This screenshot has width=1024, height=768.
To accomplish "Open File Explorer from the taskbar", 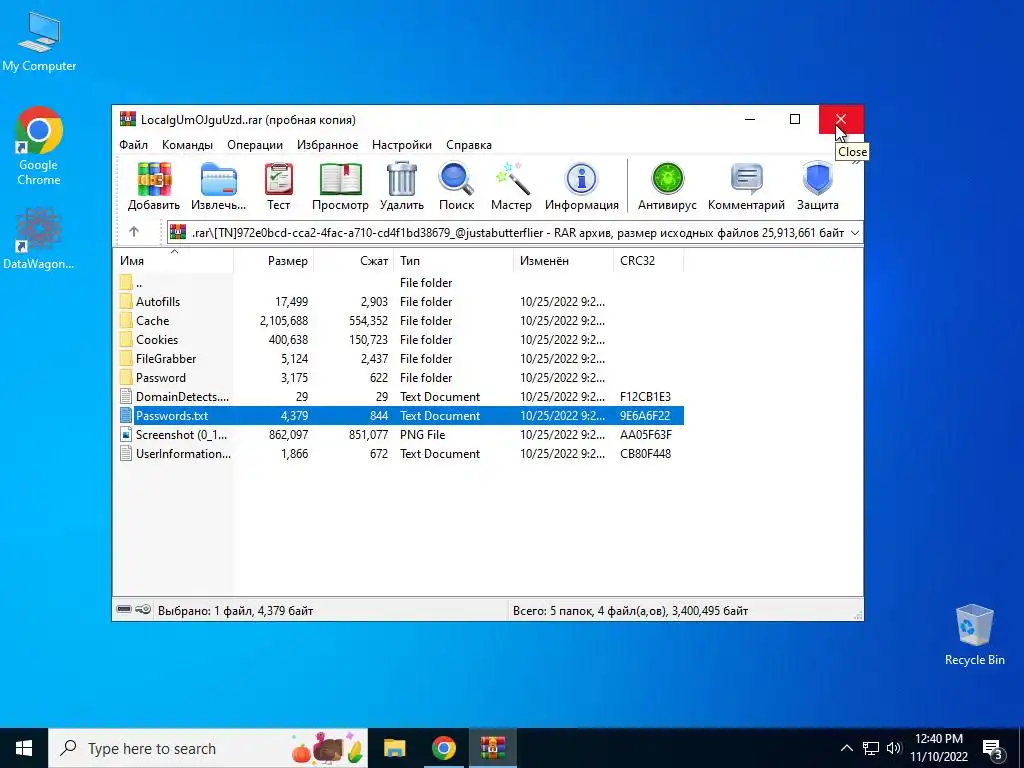I will tap(394, 748).
